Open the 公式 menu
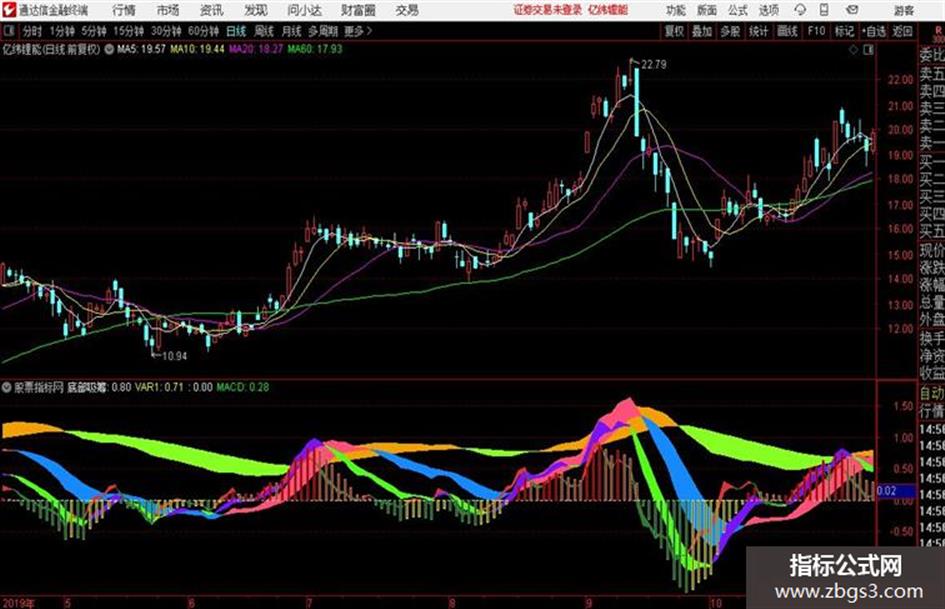This screenshot has width=945, height=609. [x=738, y=10]
